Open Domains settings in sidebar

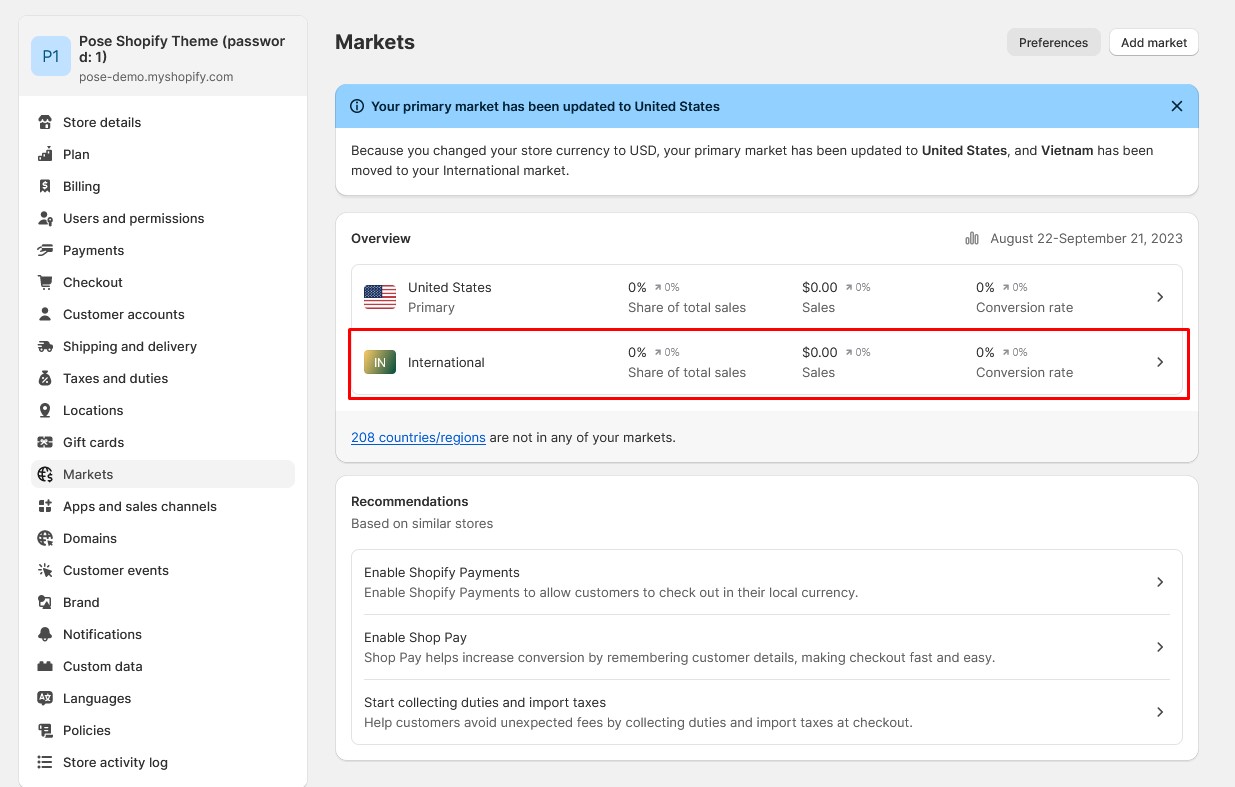[163, 538]
